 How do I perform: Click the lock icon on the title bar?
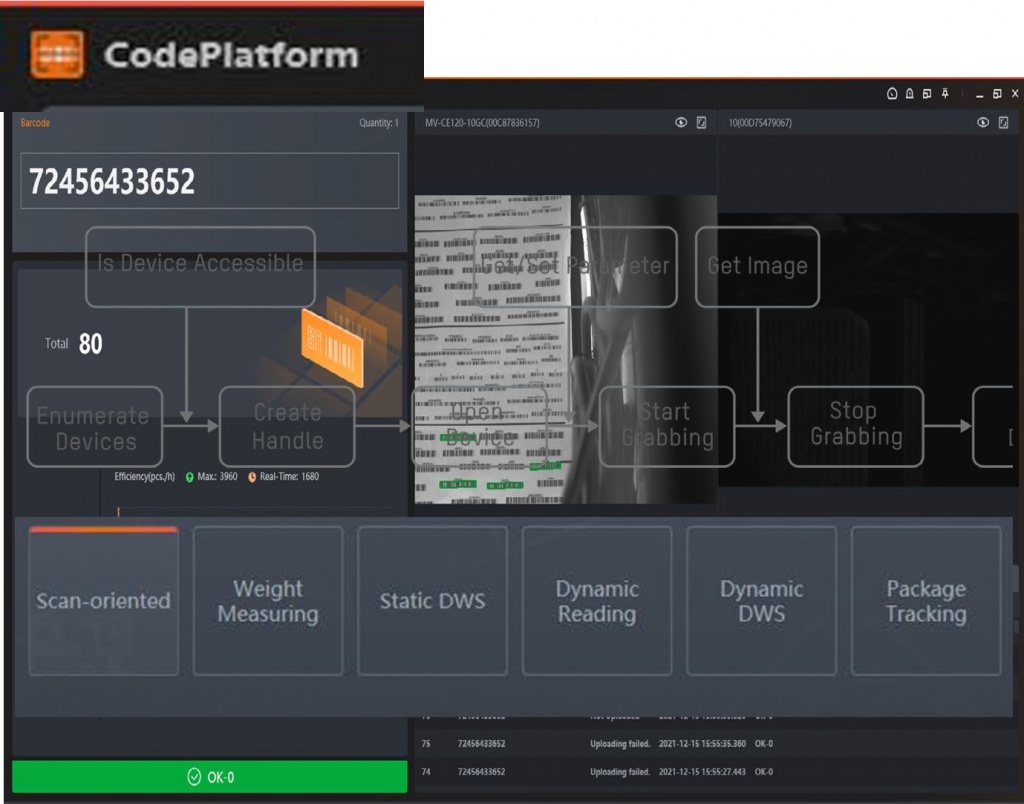(x=909, y=93)
